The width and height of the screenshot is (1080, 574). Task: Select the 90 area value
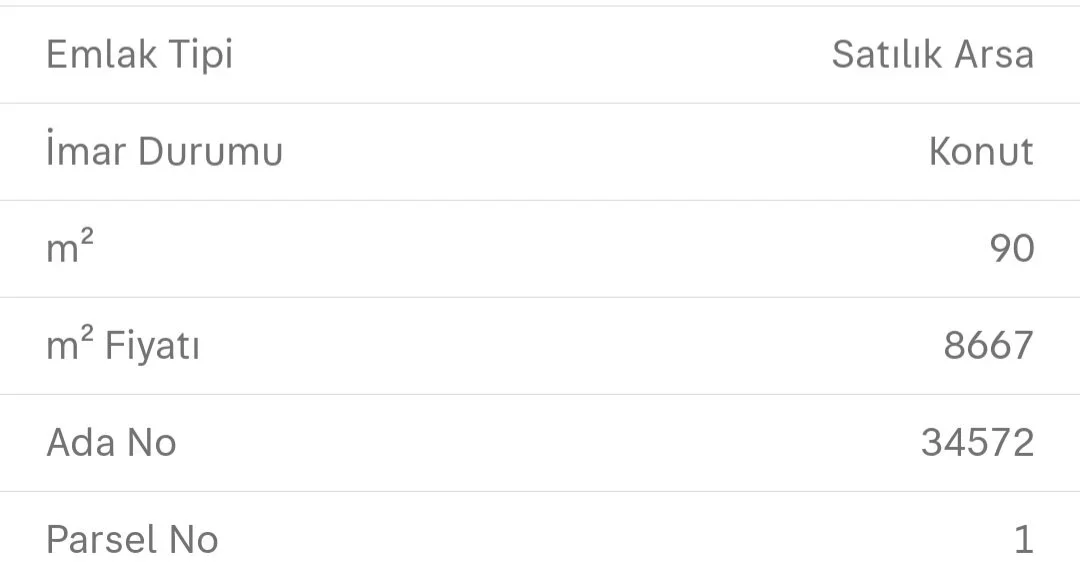(1011, 248)
